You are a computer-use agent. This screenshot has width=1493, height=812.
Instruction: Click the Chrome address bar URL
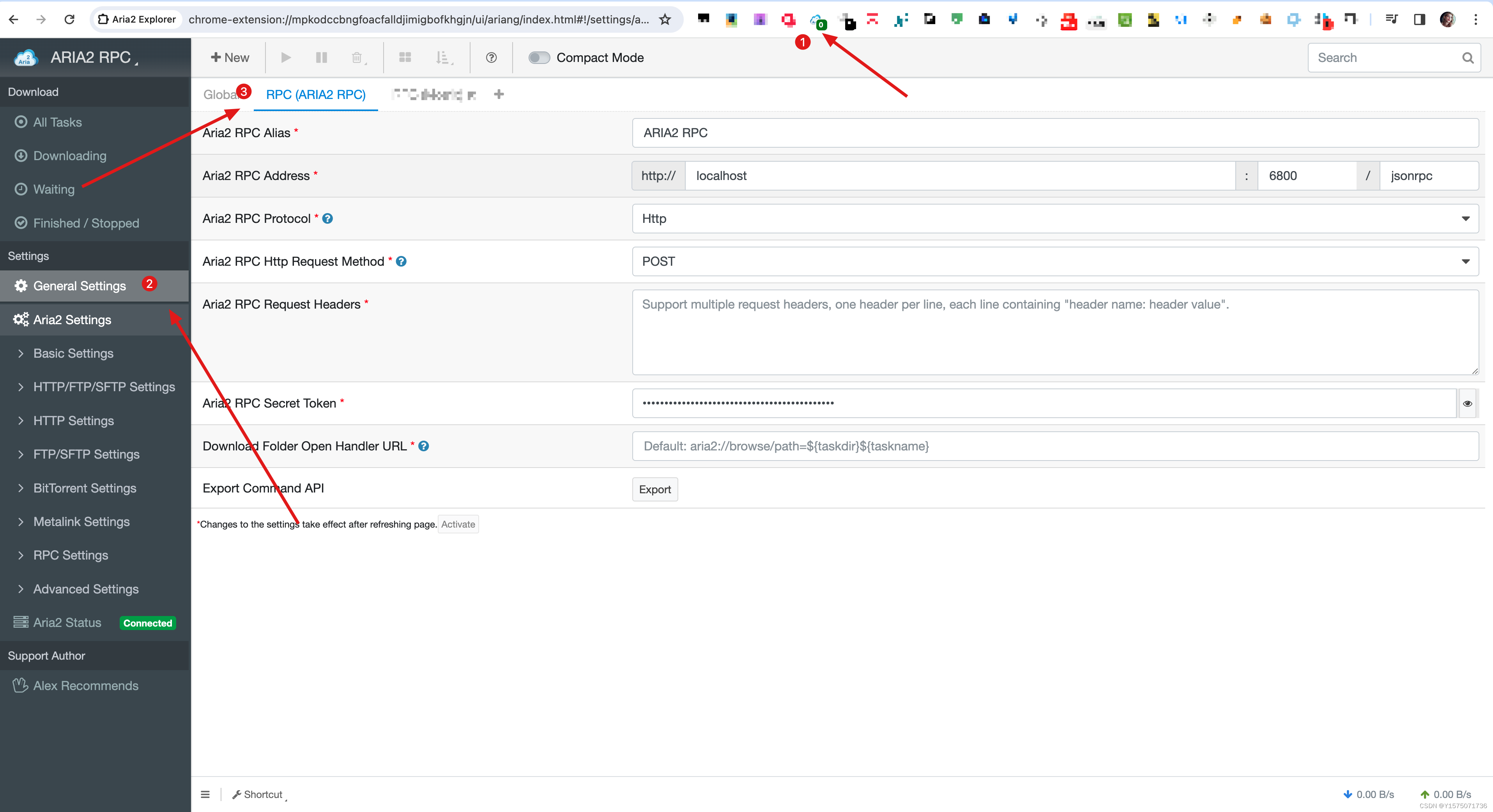pos(418,19)
